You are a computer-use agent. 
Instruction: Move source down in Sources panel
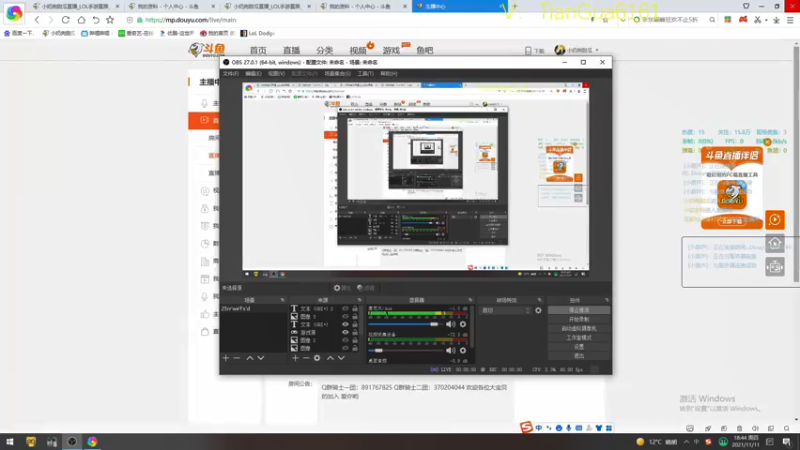tap(341, 358)
